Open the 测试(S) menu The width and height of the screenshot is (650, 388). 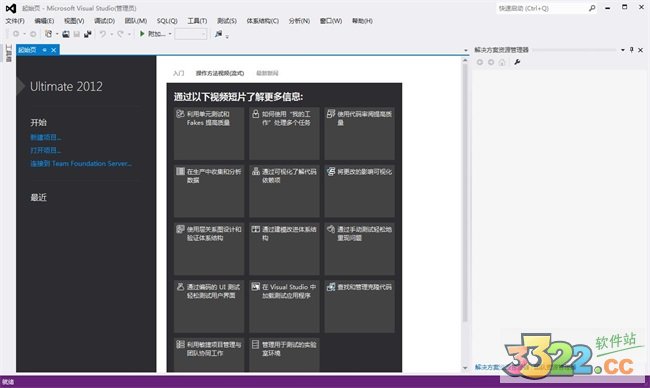point(227,21)
